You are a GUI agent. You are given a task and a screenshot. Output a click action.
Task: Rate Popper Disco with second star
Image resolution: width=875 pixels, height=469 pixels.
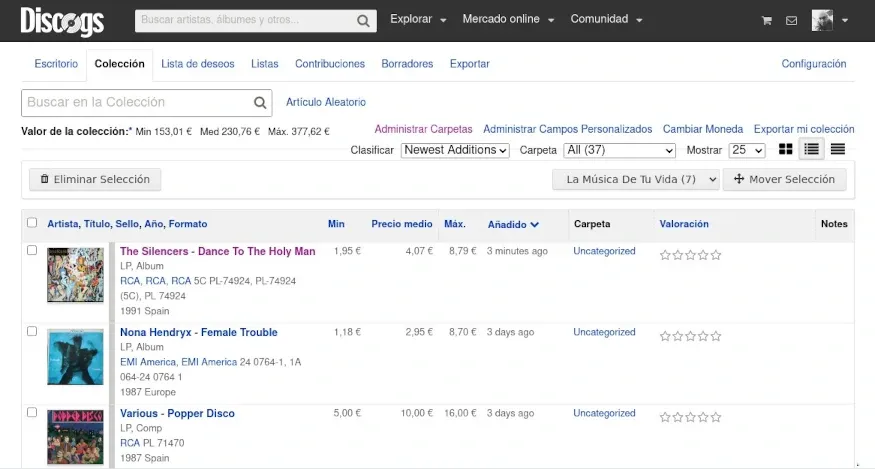click(x=677, y=417)
